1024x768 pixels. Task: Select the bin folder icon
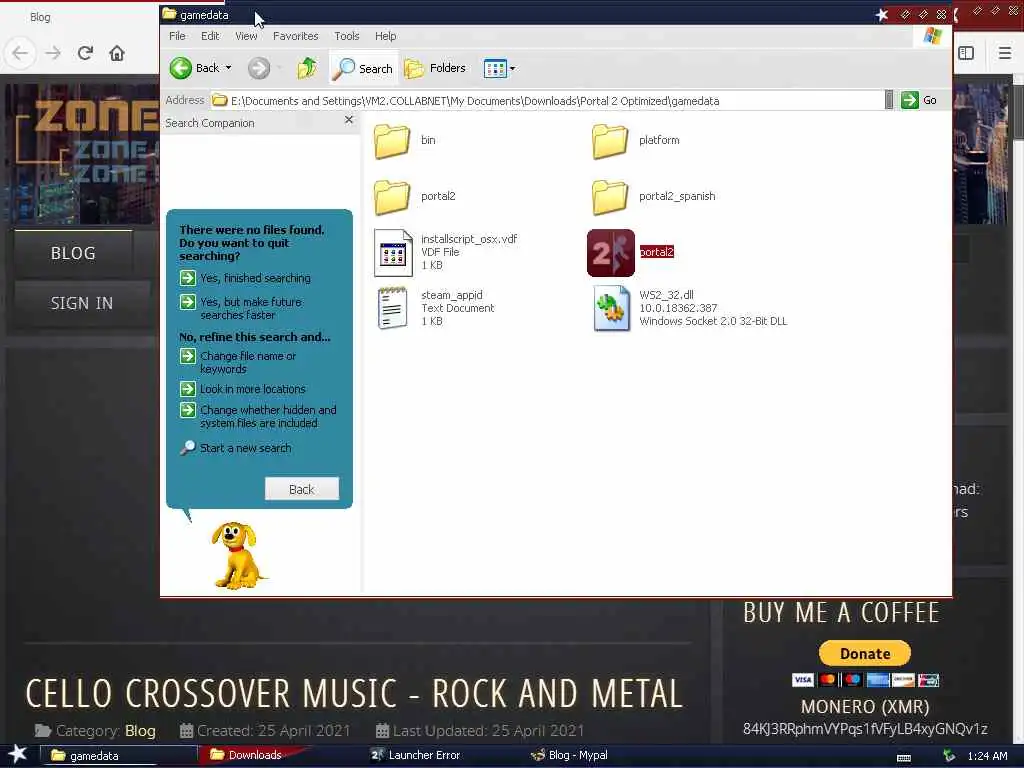(392, 141)
